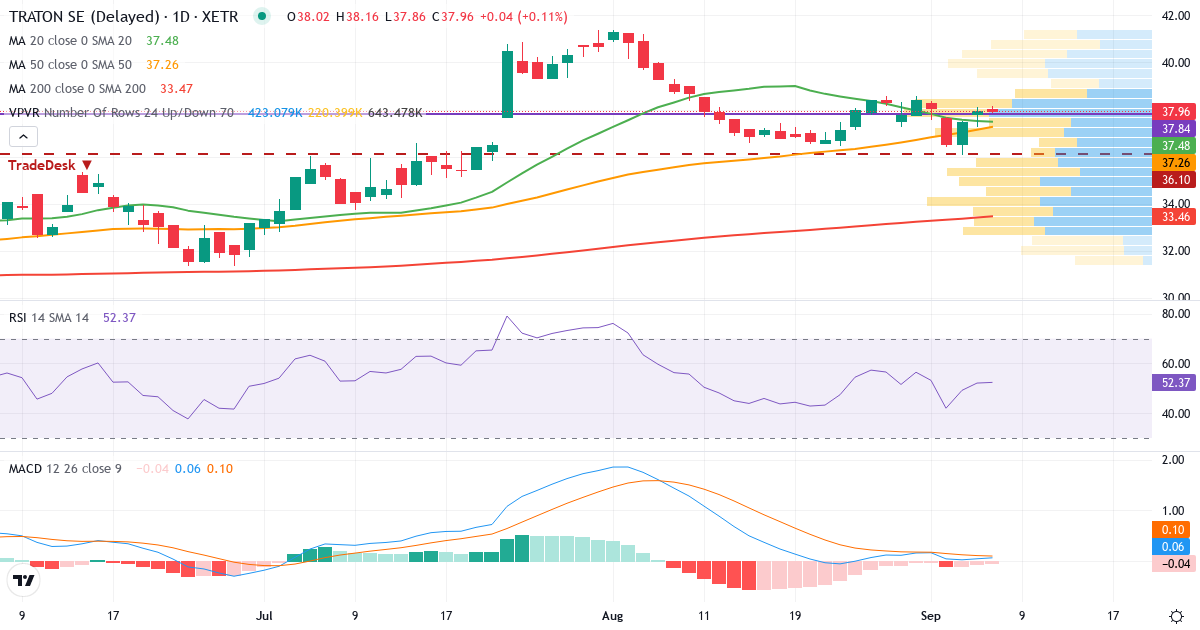
Task: Select the MA 20 indicator label
Action: [70, 41]
